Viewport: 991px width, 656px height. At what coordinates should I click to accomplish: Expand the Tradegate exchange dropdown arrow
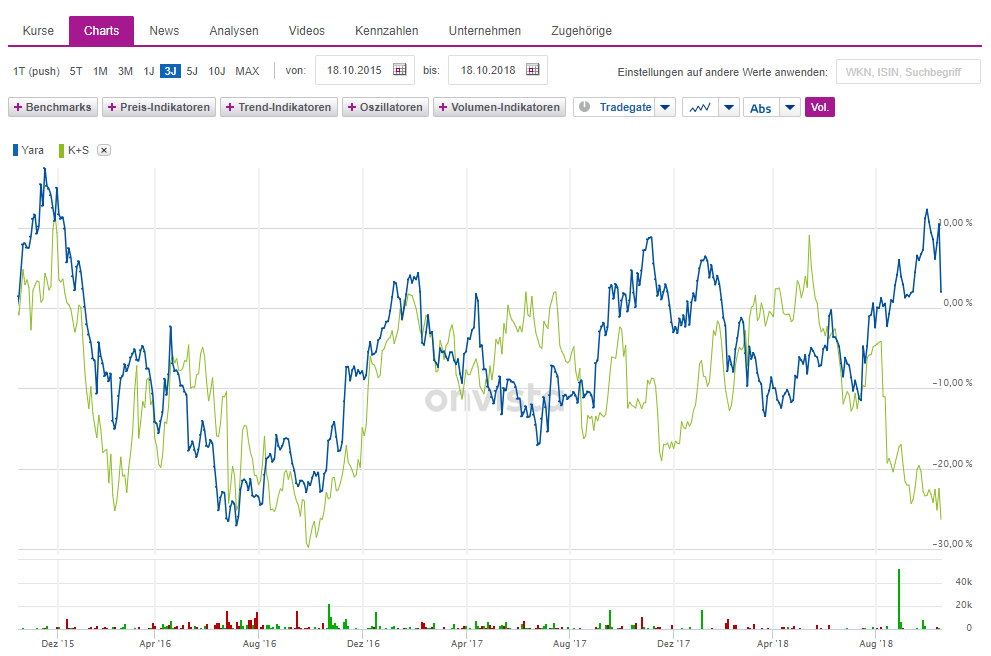coord(665,107)
